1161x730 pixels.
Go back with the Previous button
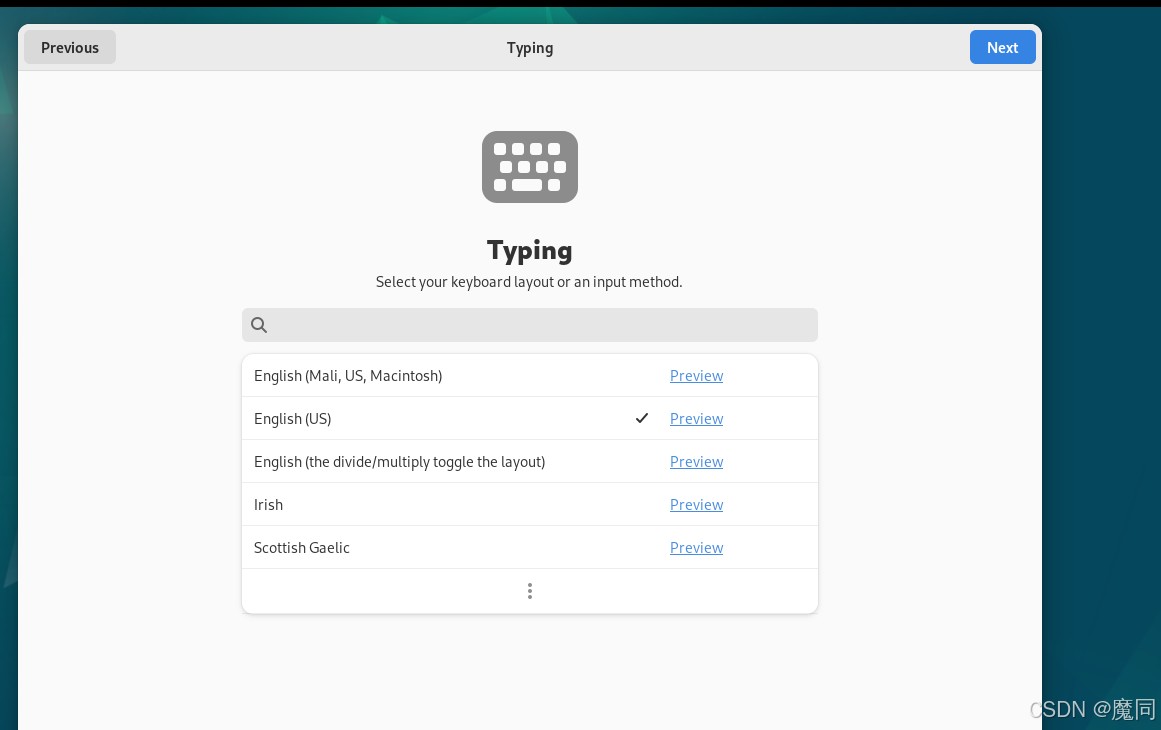pyautogui.click(x=70, y=47)
